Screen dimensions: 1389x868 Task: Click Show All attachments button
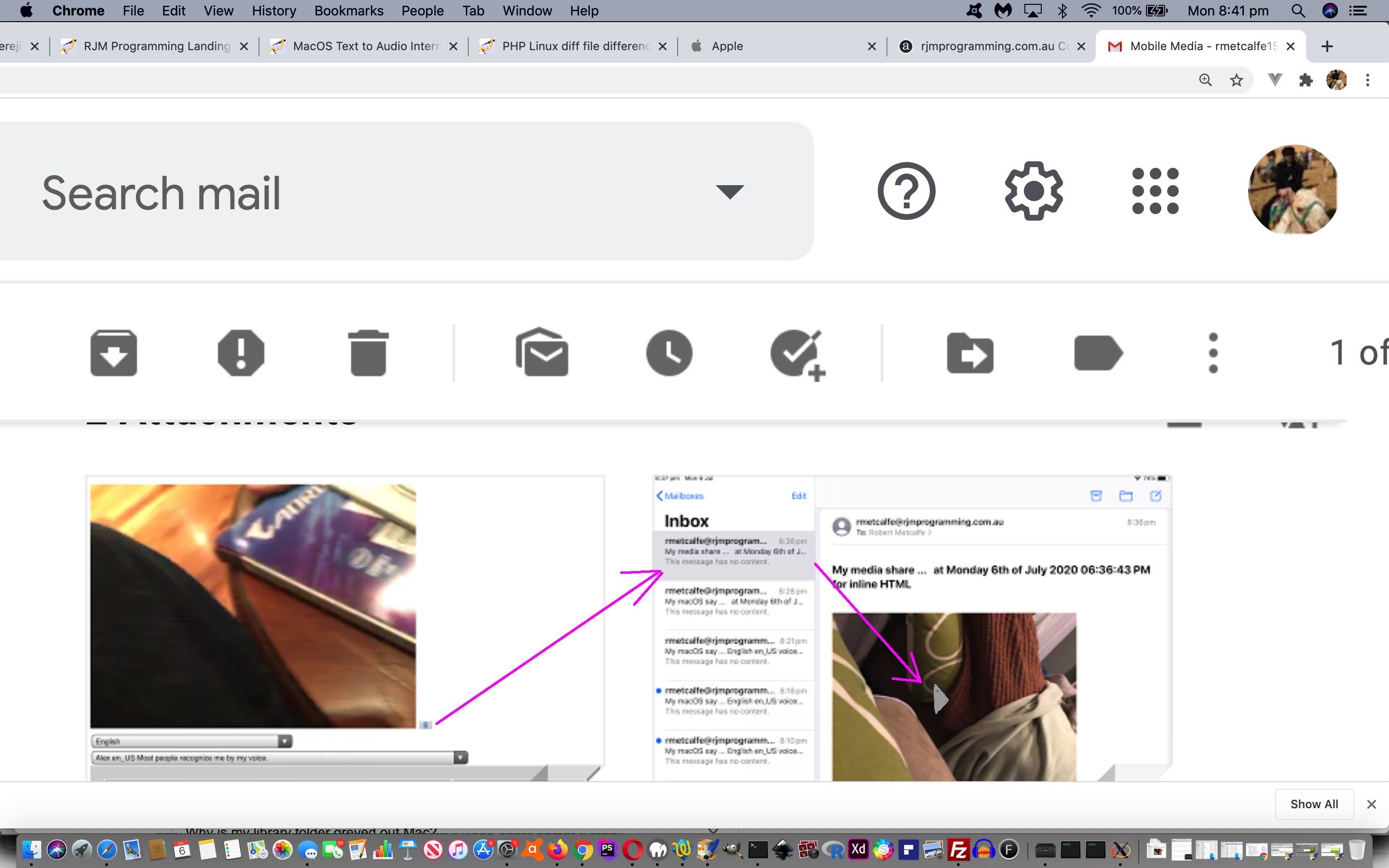[x=1313, y=803]
